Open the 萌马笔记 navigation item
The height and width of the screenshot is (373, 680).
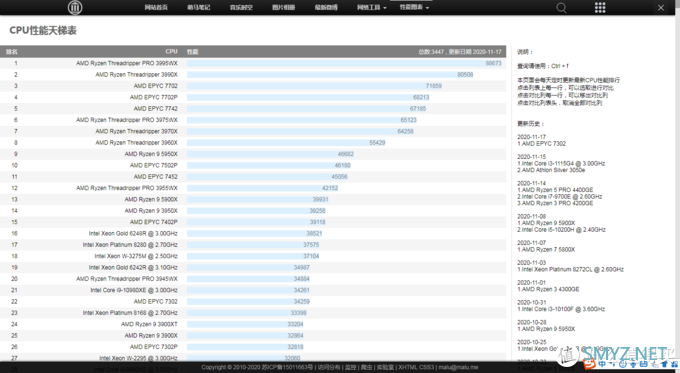click(x=199, y=7)
